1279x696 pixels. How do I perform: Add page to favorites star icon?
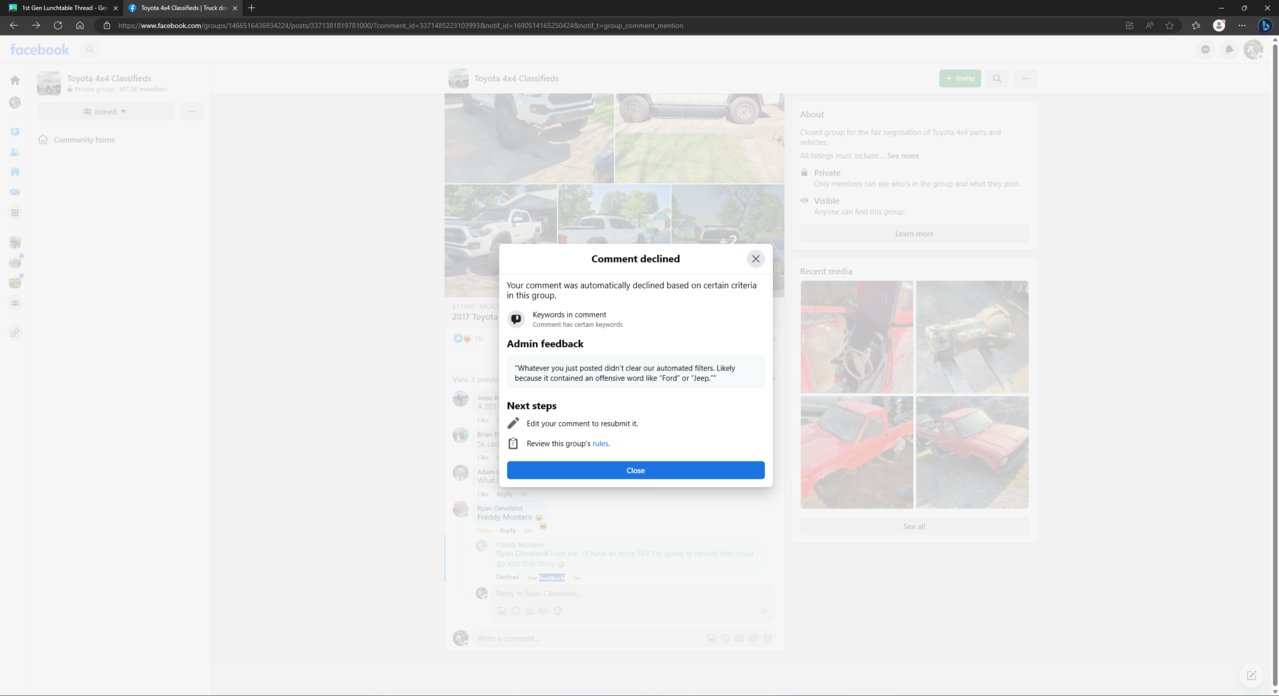coord(1170,25)
